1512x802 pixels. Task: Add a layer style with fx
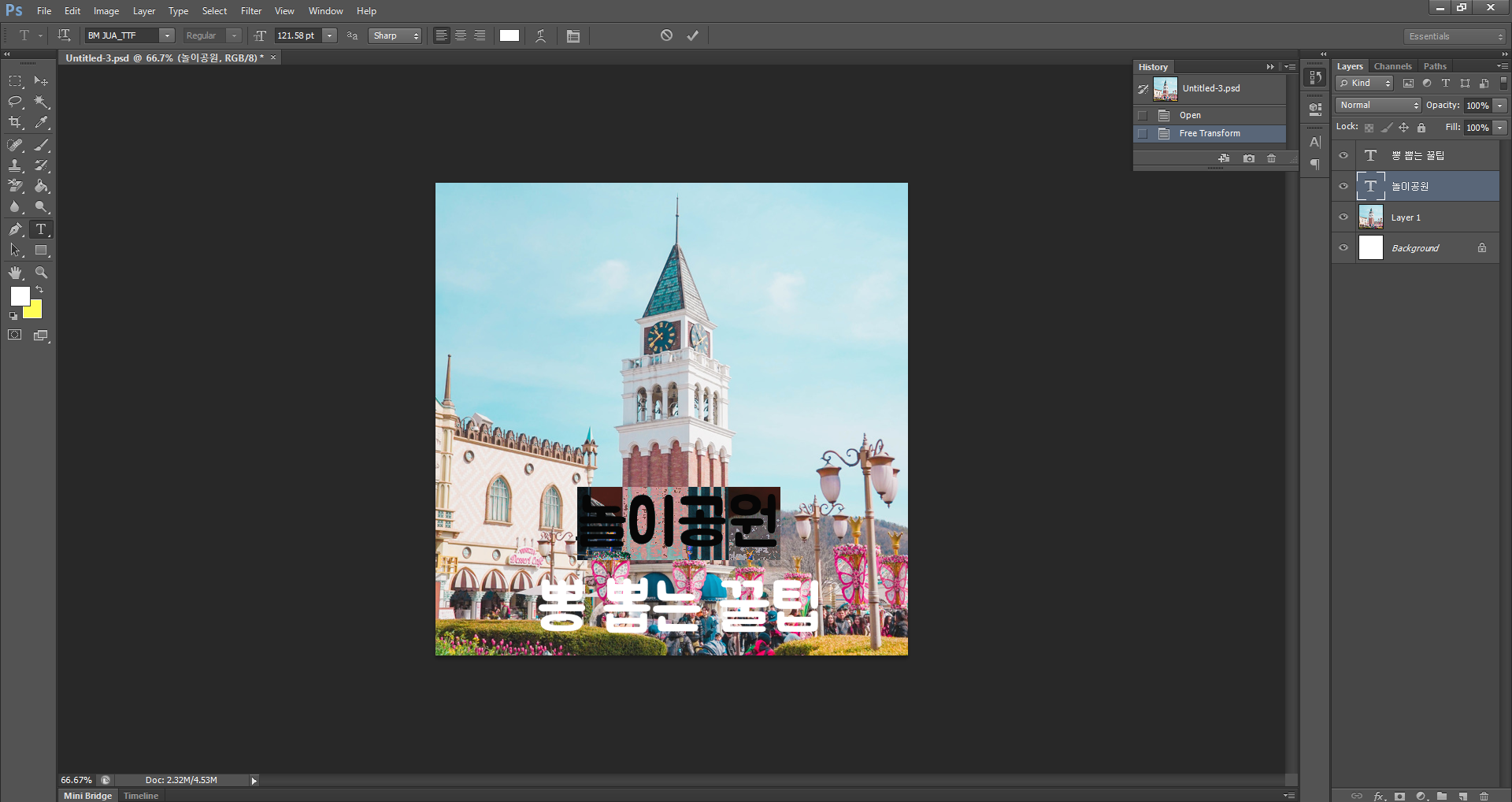click(x=1379, y=796)
